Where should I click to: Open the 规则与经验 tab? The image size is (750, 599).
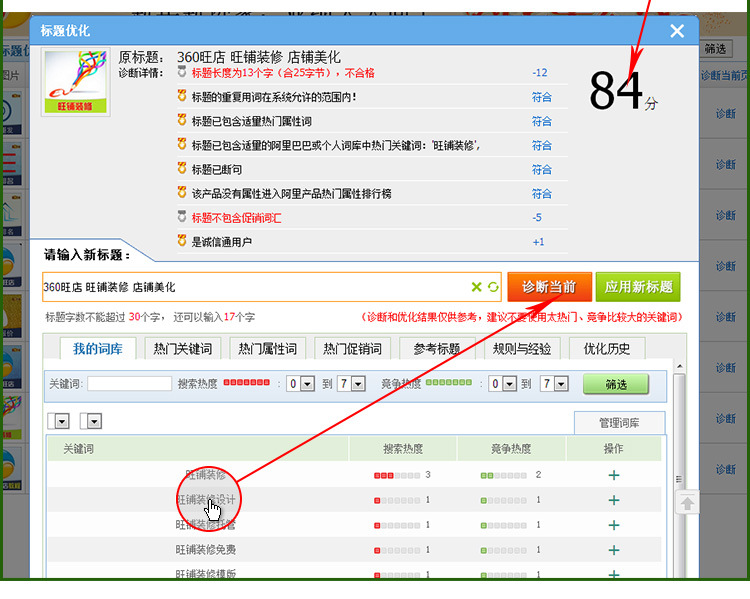point(522,349)
